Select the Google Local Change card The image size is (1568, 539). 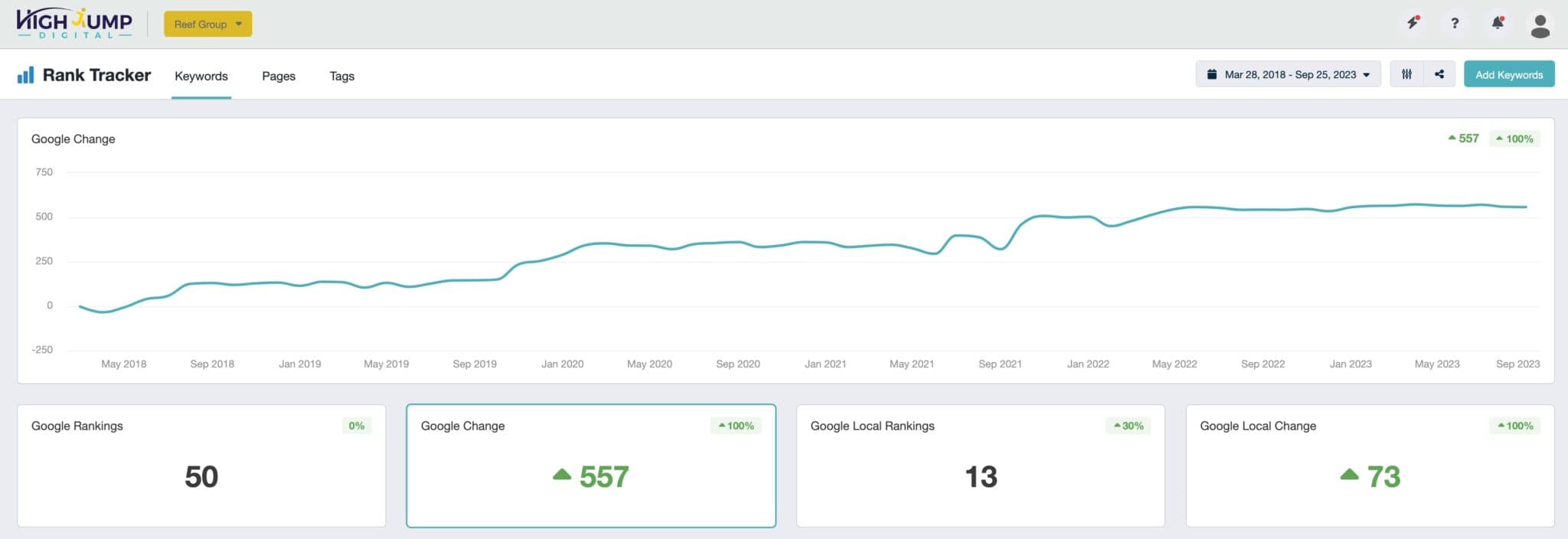pos(1370,465)
